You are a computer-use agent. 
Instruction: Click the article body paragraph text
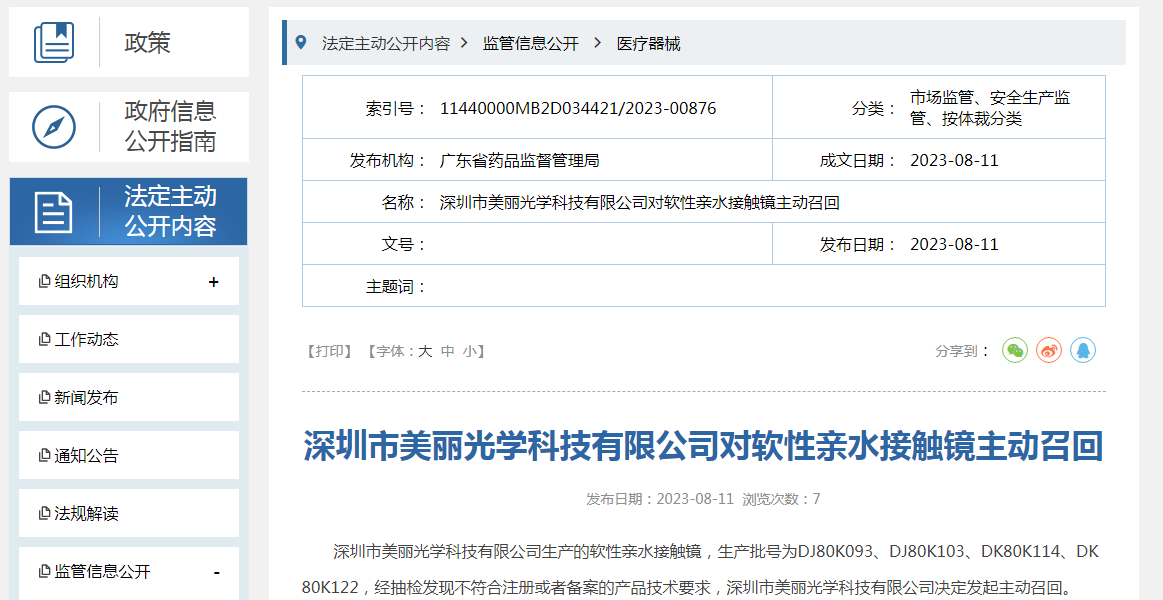[701, 570]
